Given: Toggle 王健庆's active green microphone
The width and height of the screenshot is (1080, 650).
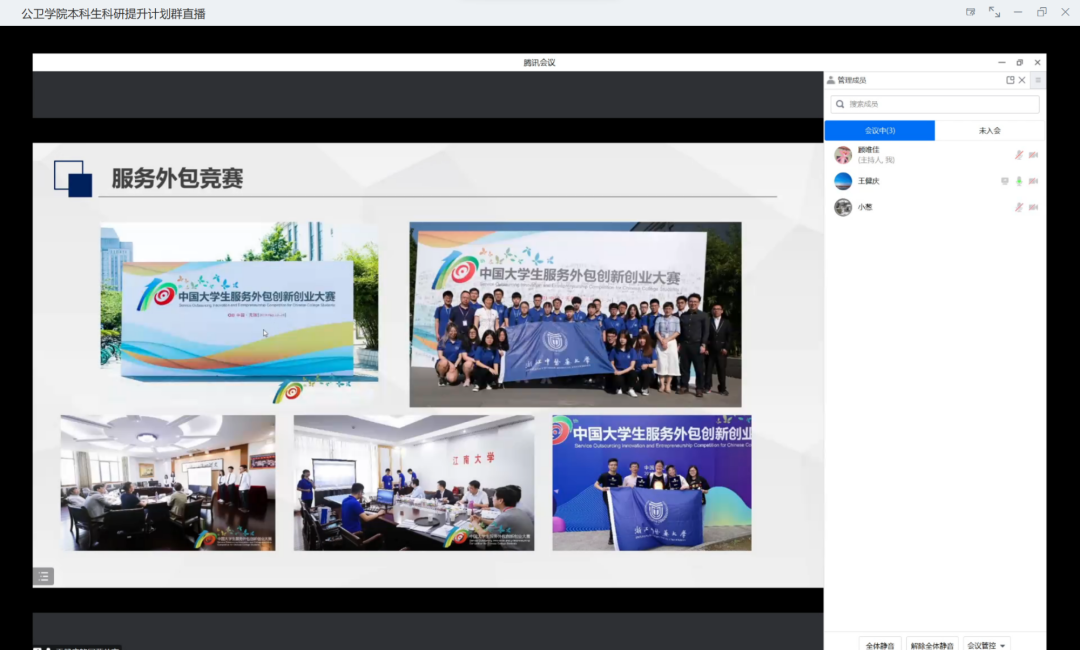Looking at the screenshot, I should pos(1019,181).
